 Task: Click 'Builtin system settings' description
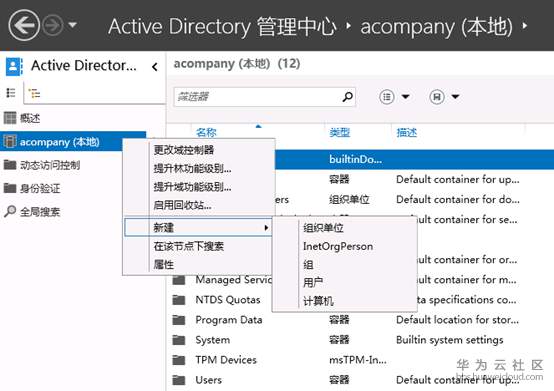coord(450,340)
